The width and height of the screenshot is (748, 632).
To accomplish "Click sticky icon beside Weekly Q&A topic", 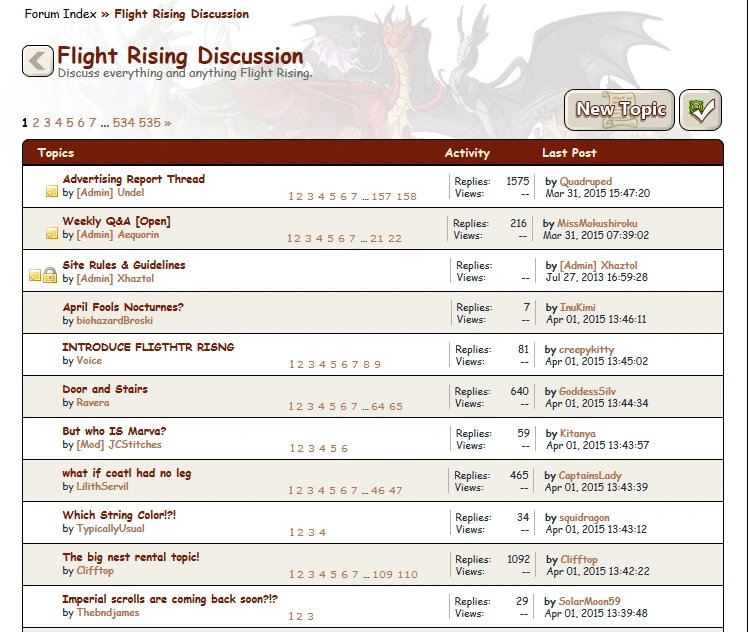I will pyautogui.click(x=51, y=234).
